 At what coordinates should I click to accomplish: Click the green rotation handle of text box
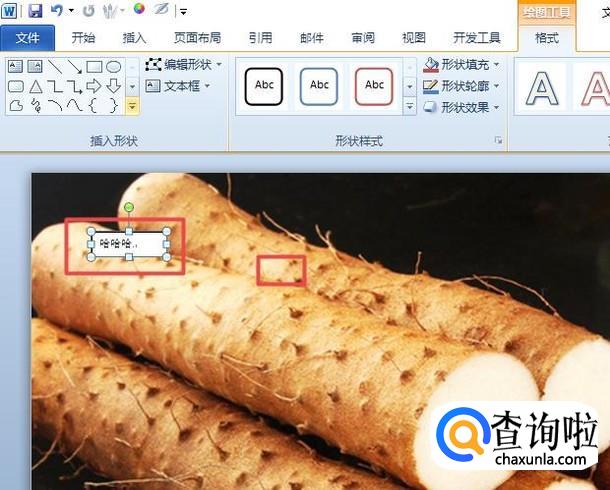[x=129, y=208]
